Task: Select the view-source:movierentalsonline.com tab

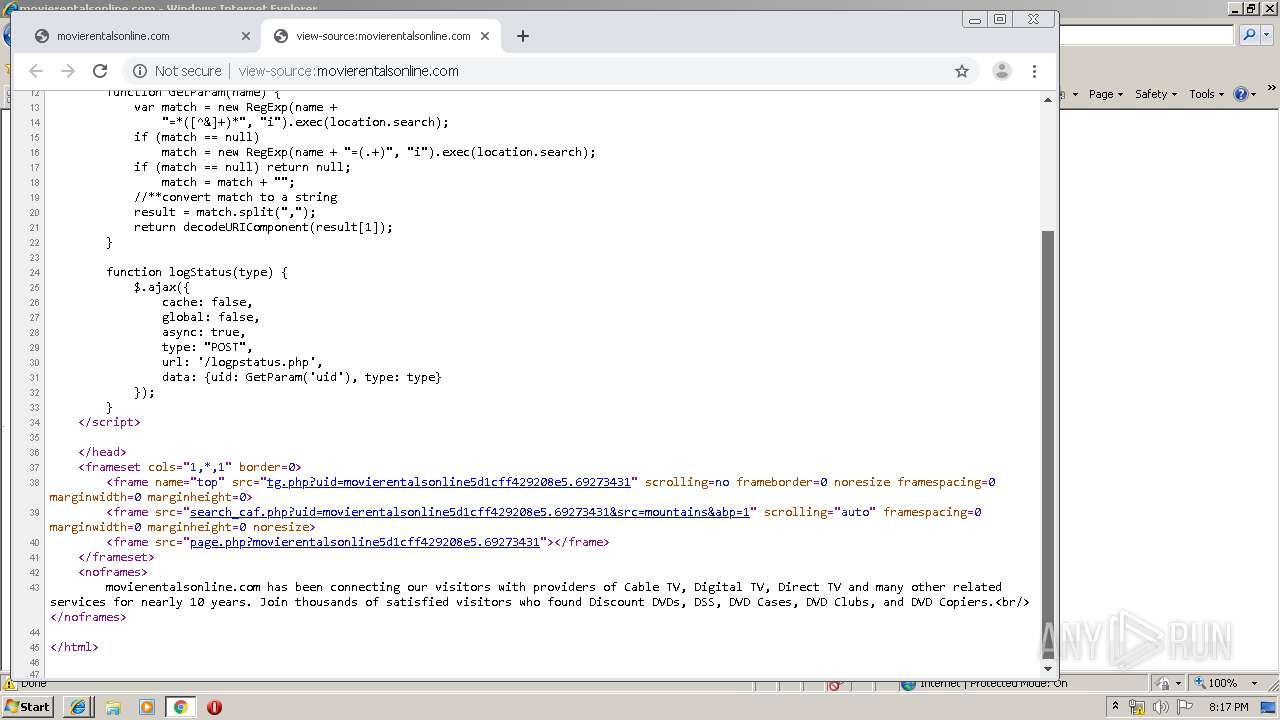Action: tap(380, 36)
